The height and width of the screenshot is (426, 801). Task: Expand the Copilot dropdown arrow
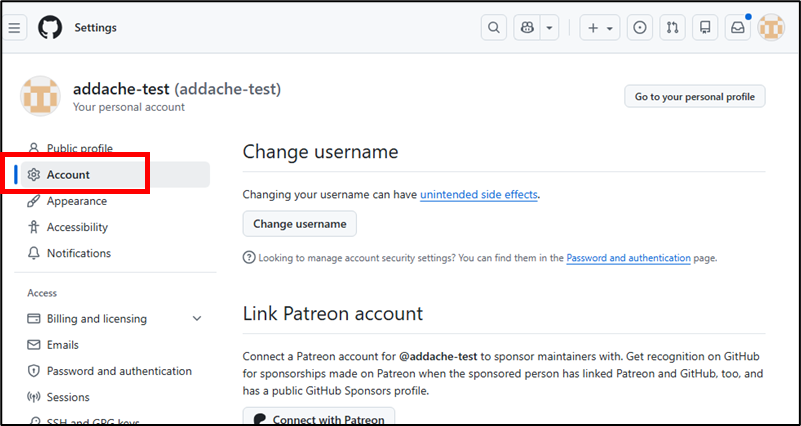click(x=549, y=28)
